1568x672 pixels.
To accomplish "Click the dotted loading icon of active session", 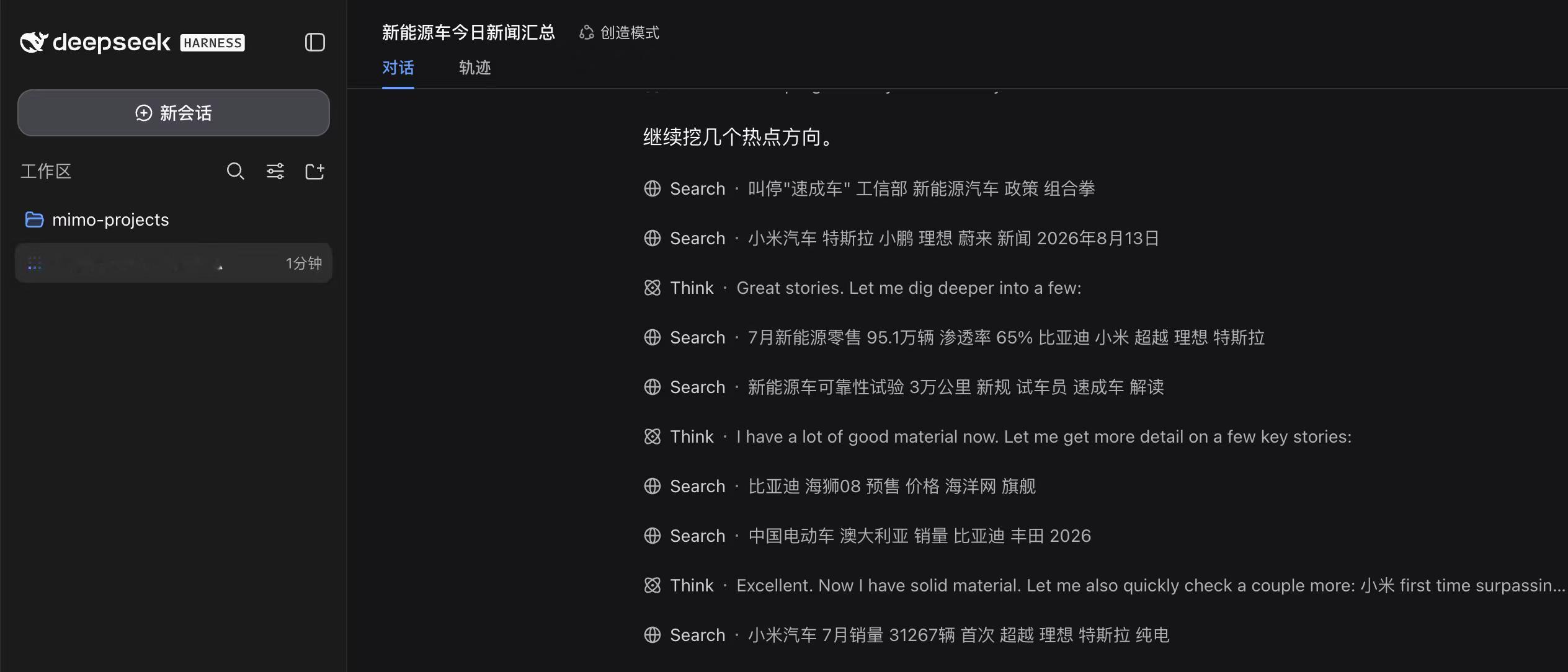I will coord(35,263).
